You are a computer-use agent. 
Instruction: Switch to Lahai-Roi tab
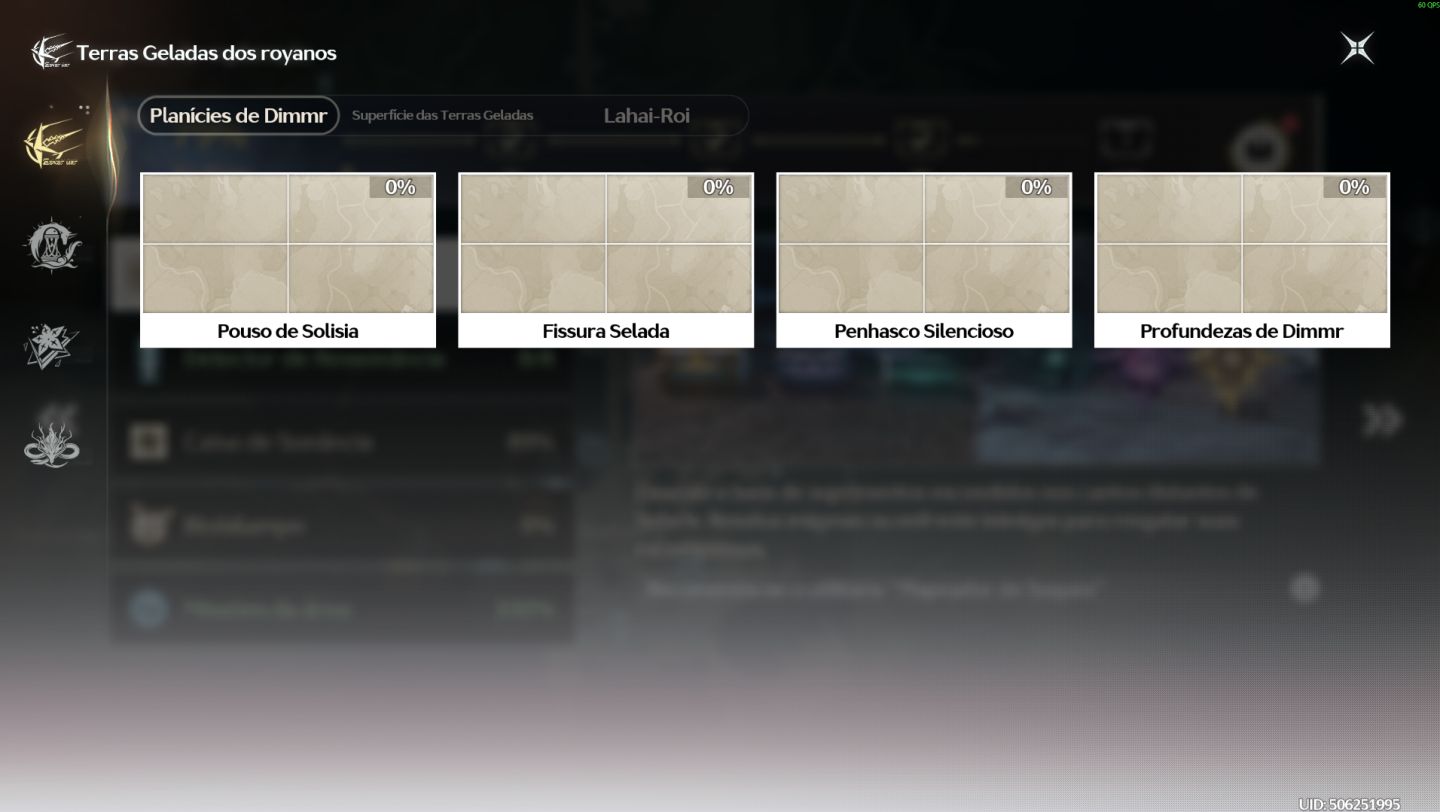646,116
